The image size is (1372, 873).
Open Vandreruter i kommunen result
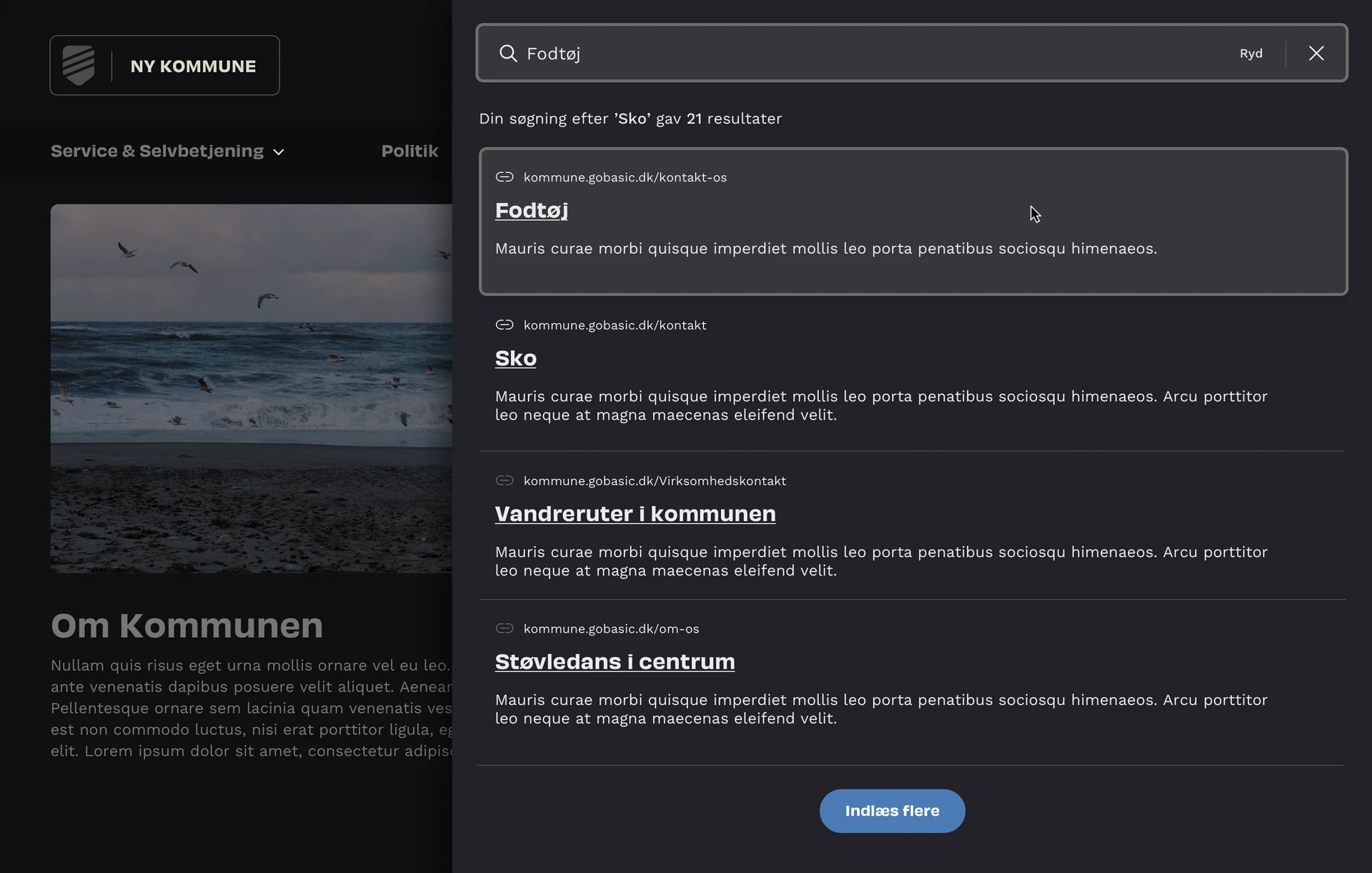(635, 514)
